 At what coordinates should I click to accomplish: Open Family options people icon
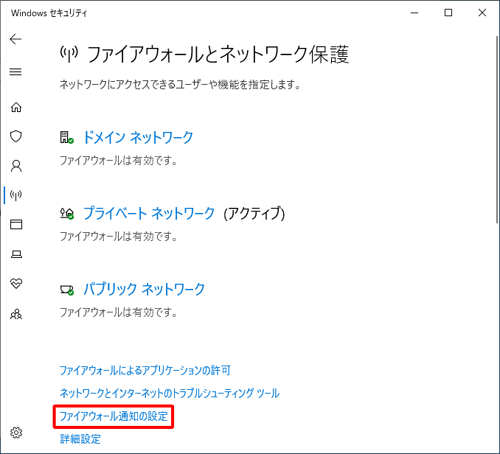pos(16,314)
